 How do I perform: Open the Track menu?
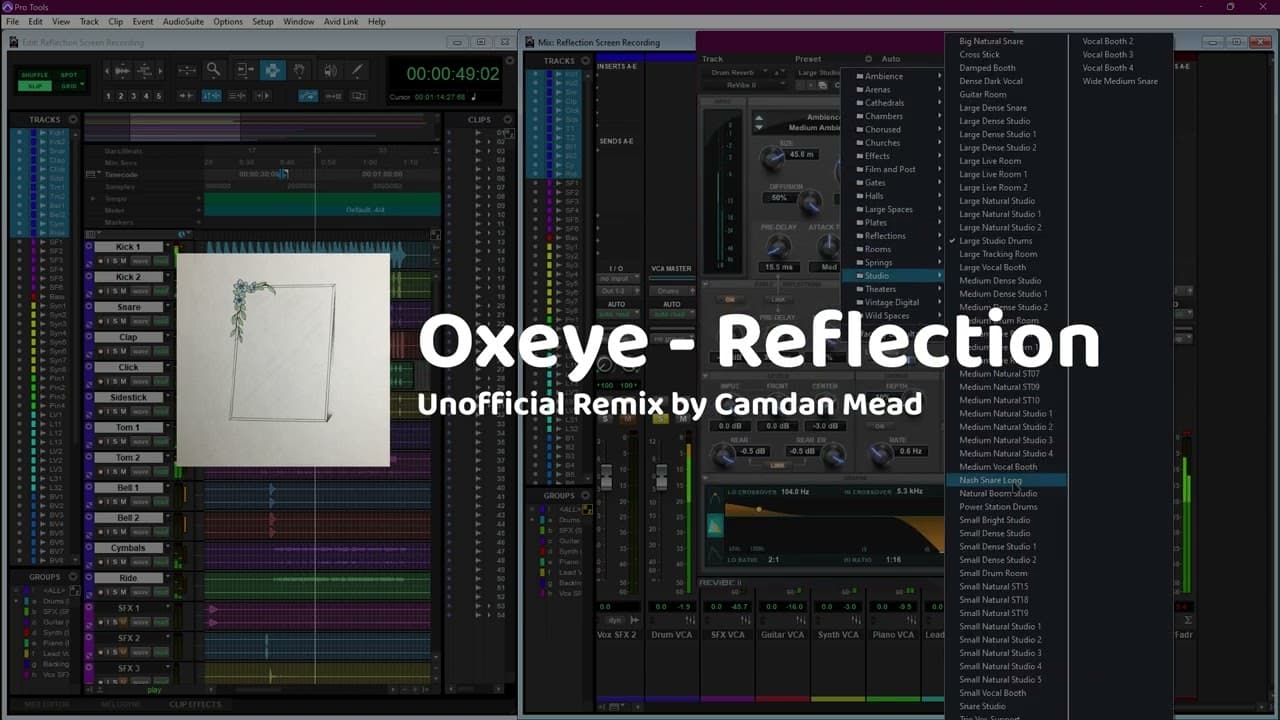[89, 21]
